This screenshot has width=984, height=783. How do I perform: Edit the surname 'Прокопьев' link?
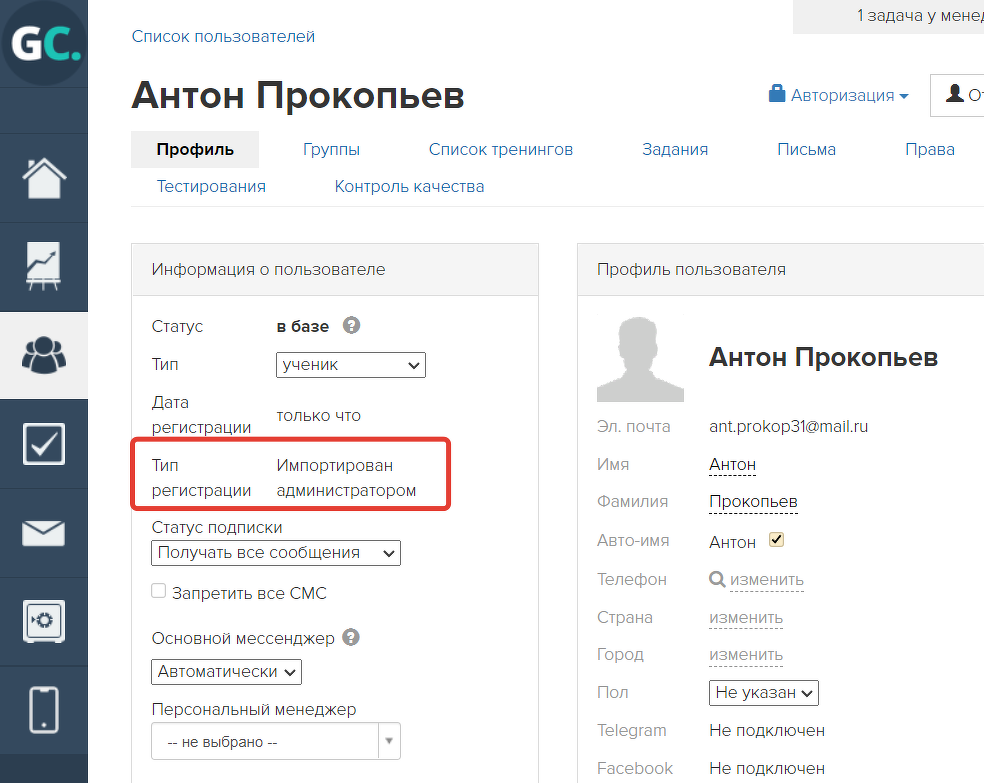[753, 501]
